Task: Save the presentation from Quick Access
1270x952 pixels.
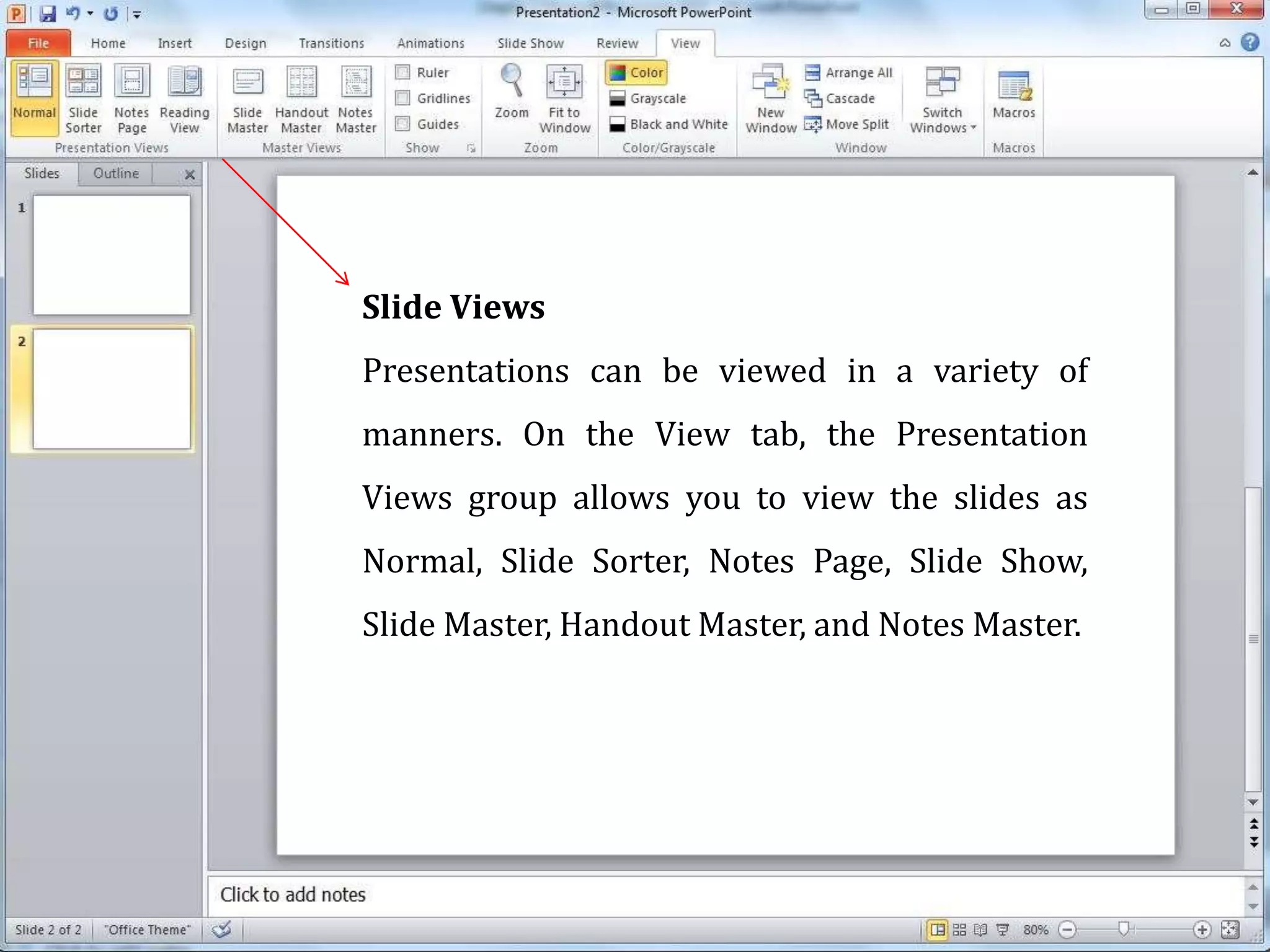Action: coord(48,13)
